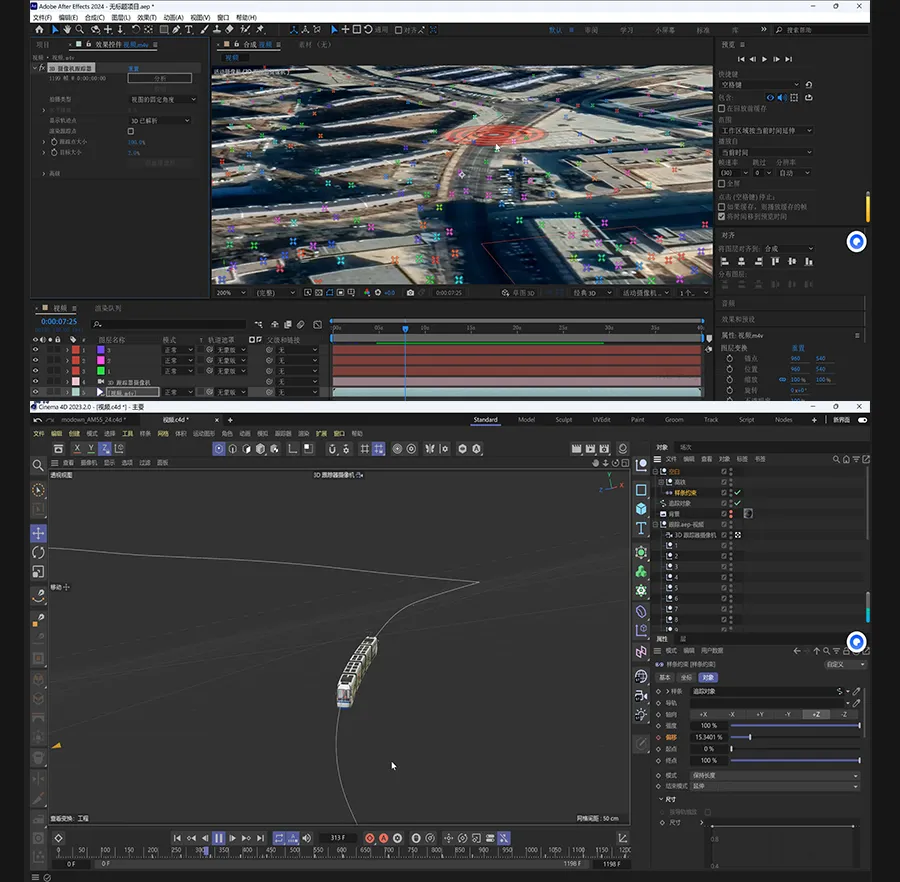The width and height of the screenshot is (900, 882).
Task: Click the strength slider in attributes
Action: point(795,726)
